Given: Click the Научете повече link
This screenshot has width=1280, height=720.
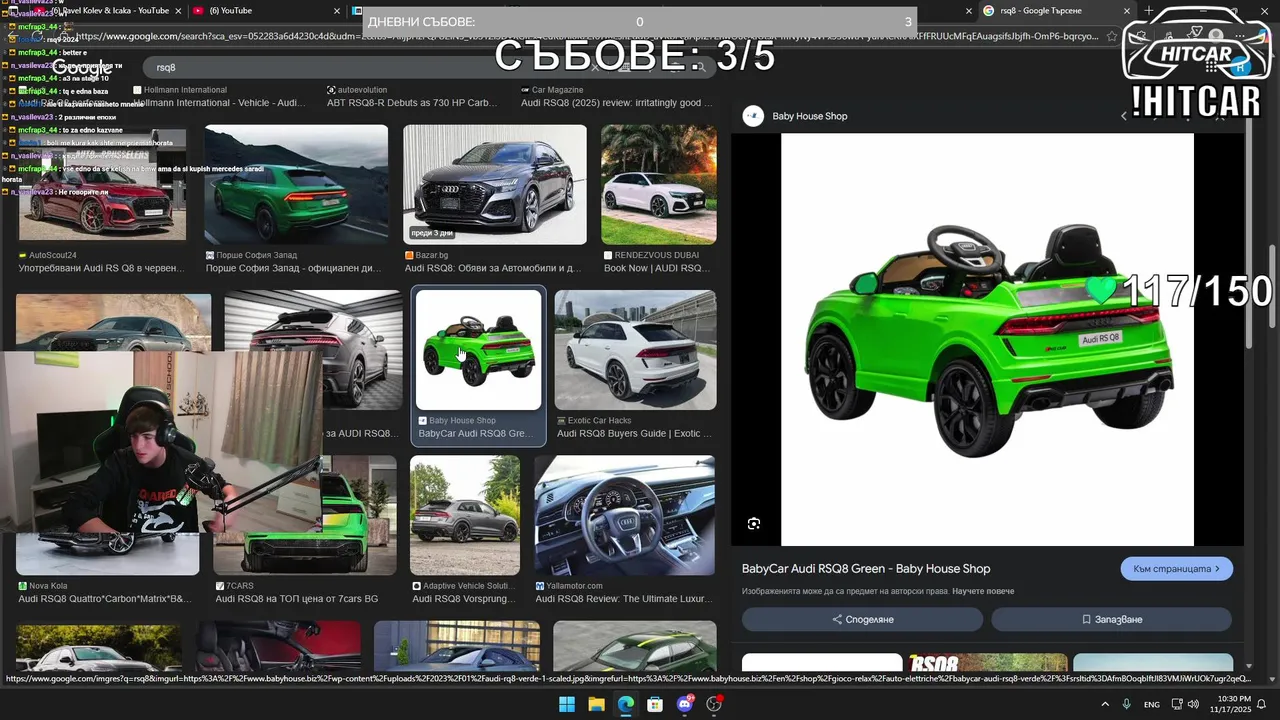Looking at the screenshot, I should [983, 591].
